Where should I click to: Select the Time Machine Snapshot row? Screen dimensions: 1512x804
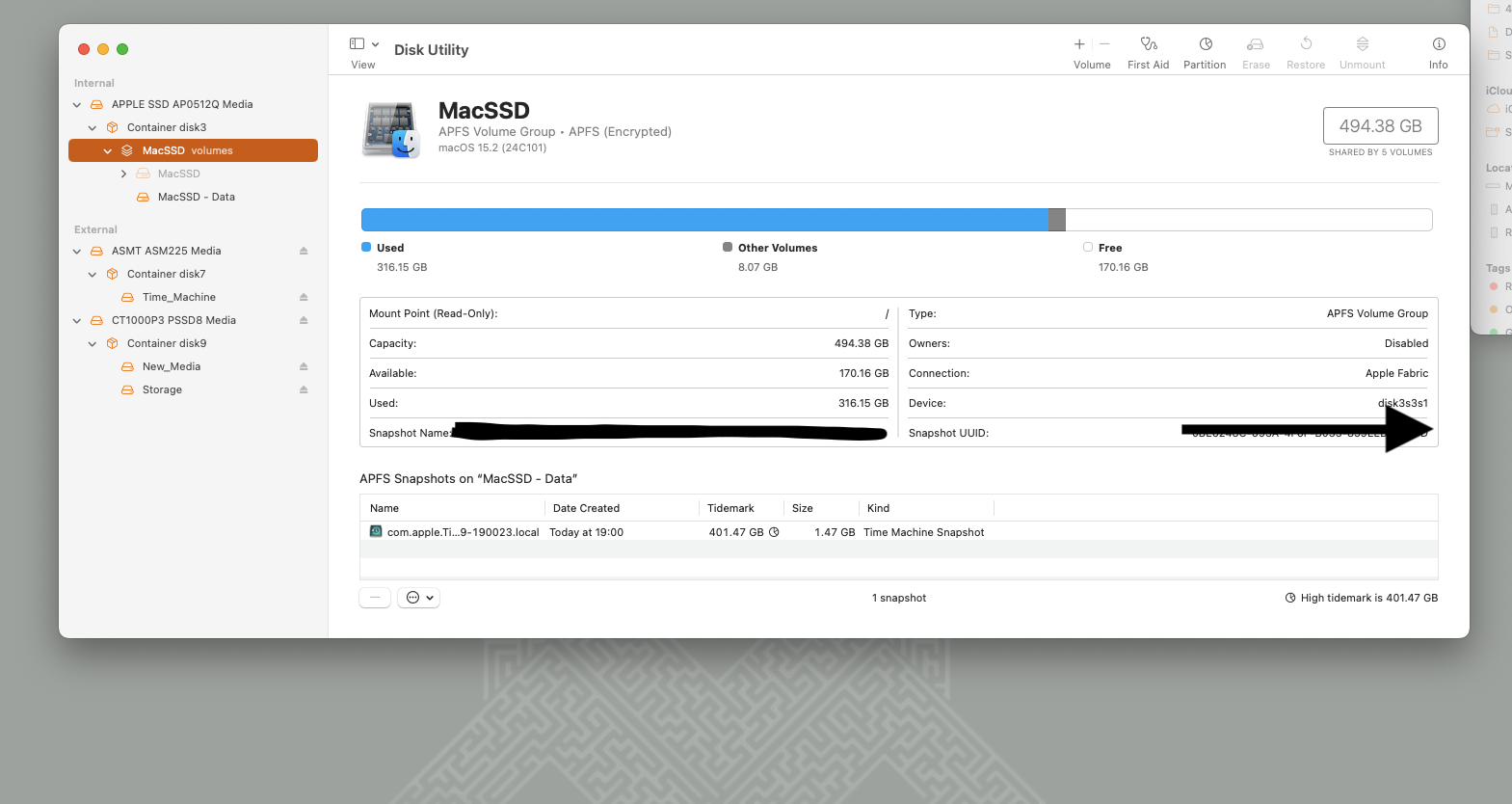tap(899, 532)
